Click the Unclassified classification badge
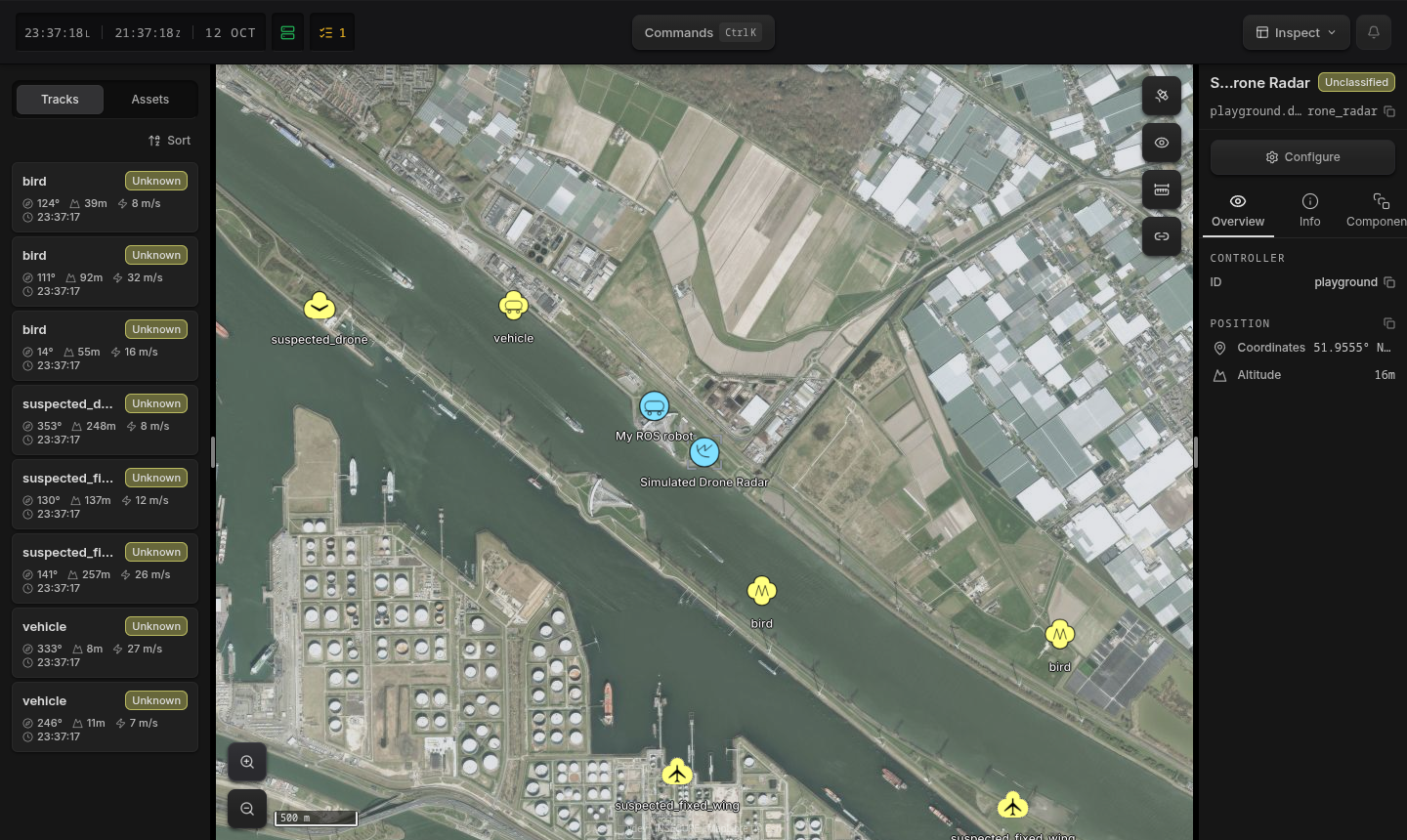The width and height of the screenshot is (1407, 840). 1356,82
